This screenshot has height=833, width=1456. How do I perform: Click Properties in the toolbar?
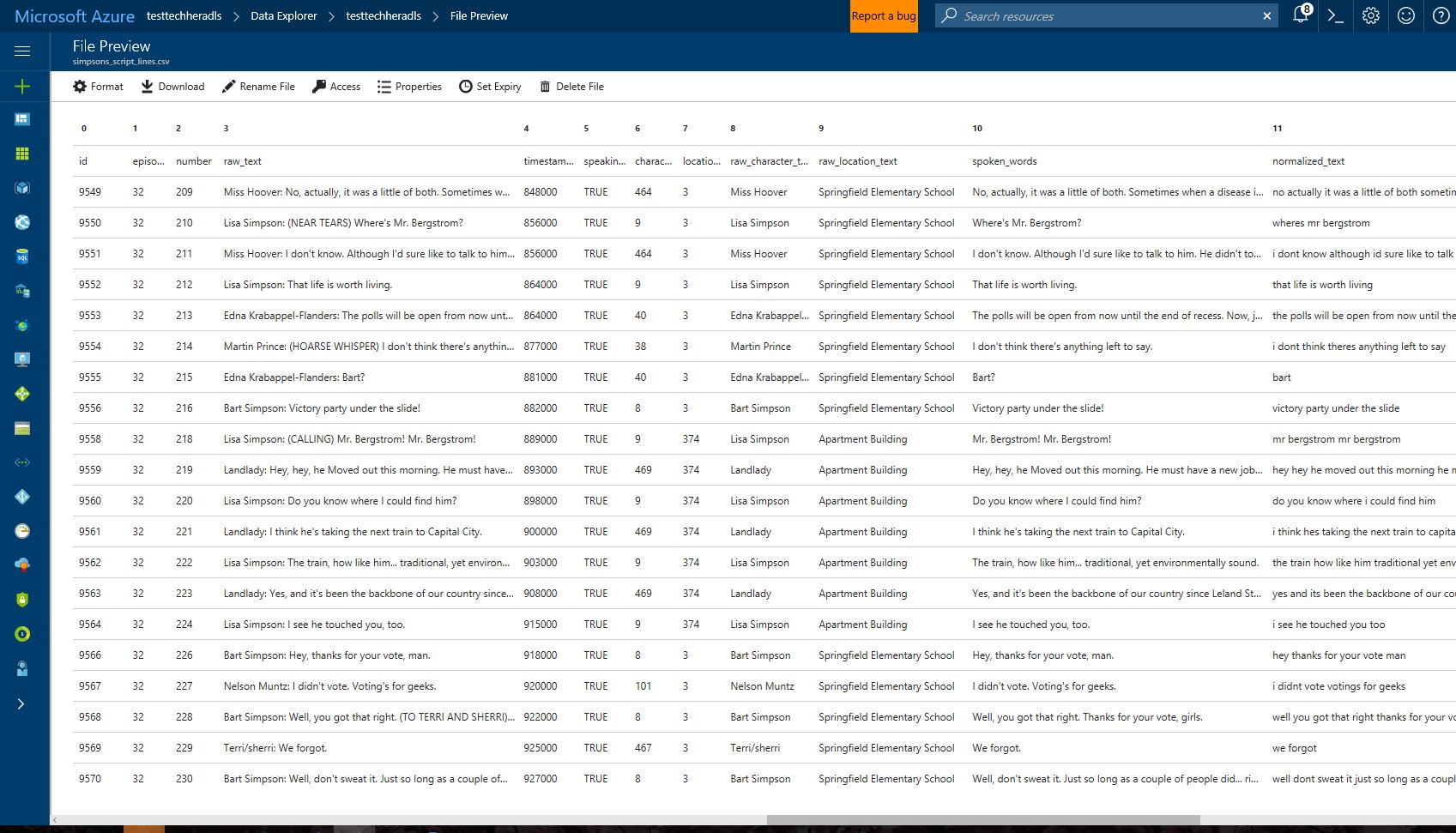pos(409,86)
